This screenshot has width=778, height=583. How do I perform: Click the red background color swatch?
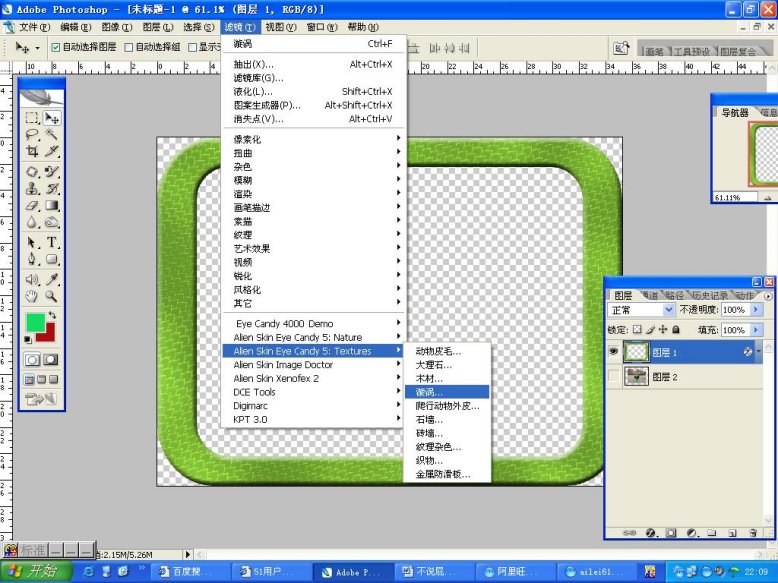tap(48, 335)
